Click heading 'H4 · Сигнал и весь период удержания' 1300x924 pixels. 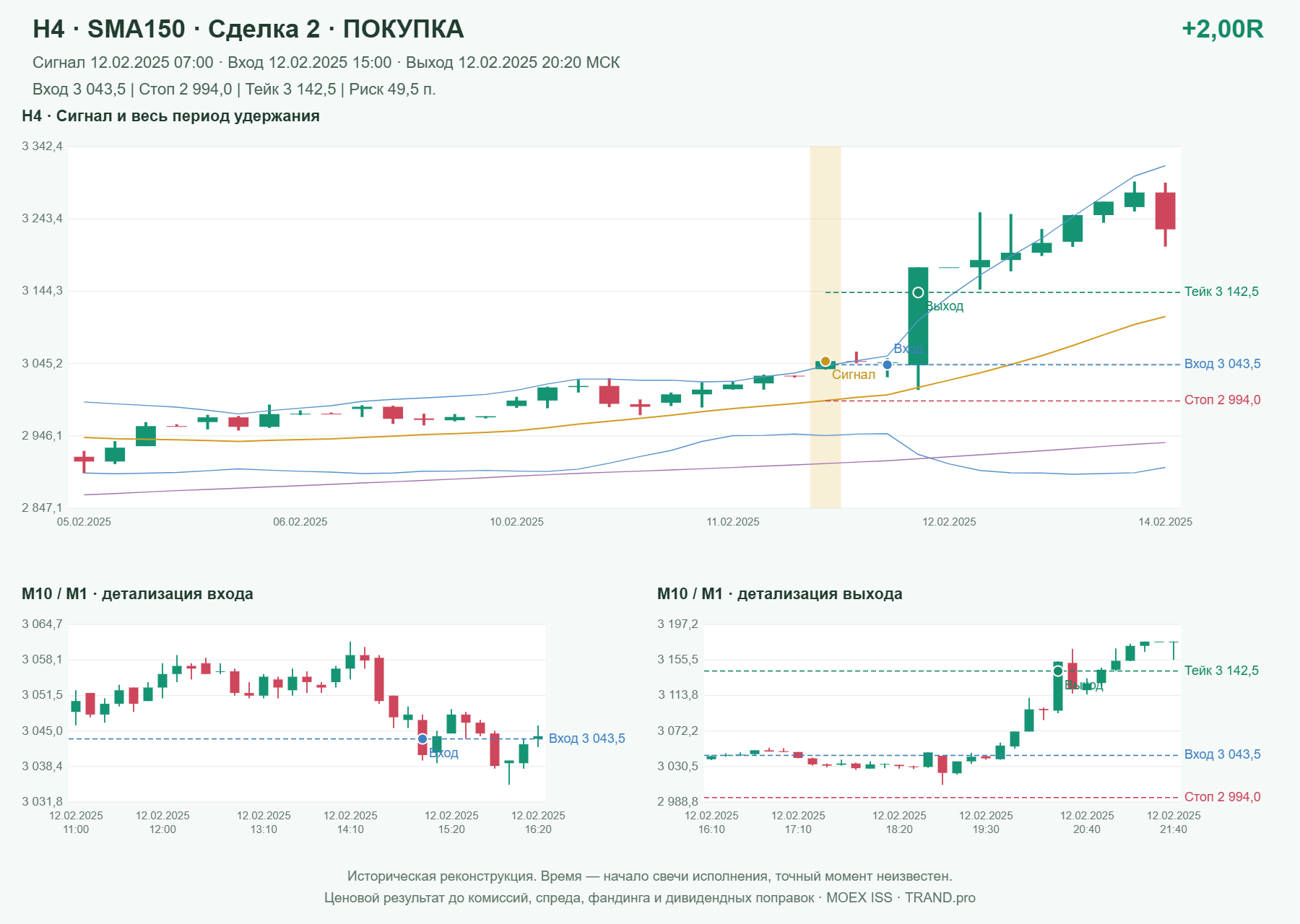[x=171, y=116]
